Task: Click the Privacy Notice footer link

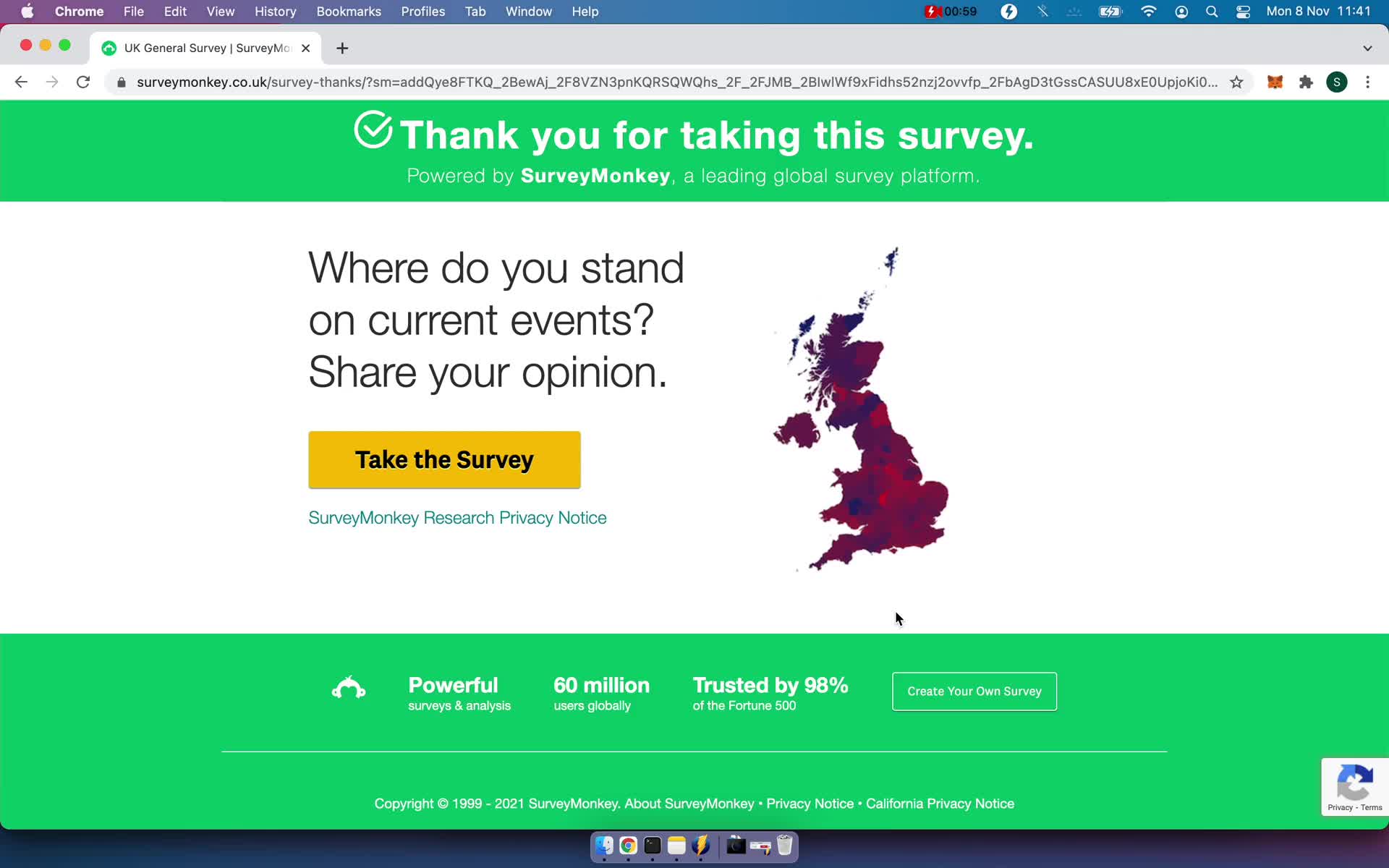Action: 810,803
